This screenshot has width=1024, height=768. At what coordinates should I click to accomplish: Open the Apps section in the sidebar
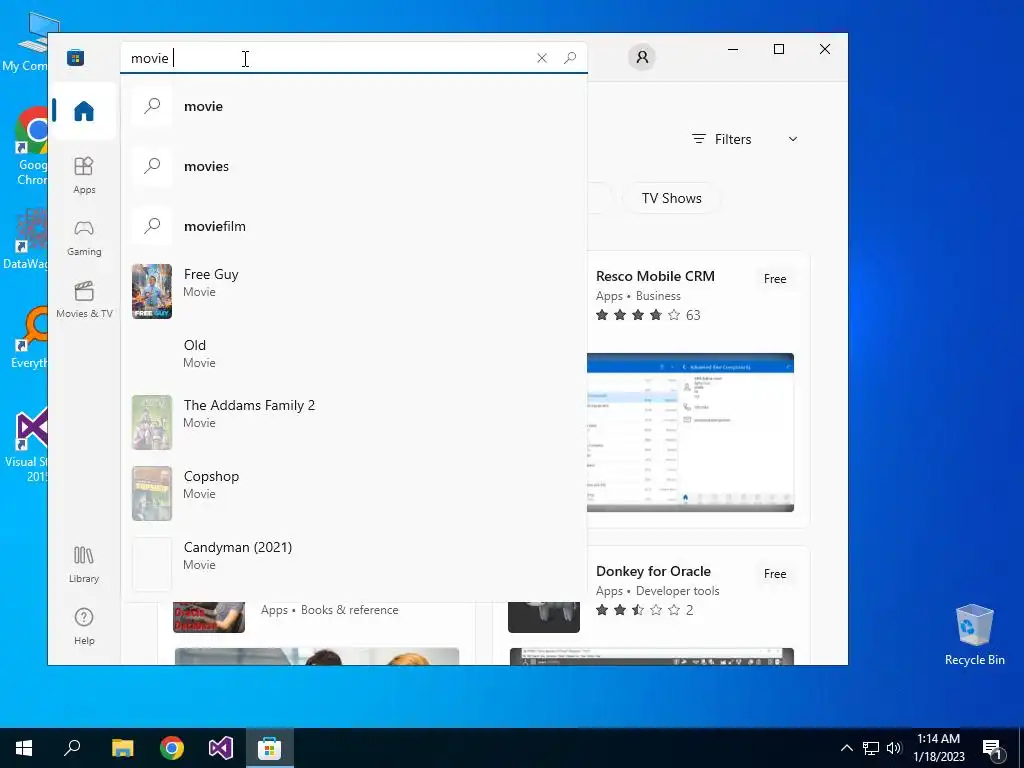(x=84, y=176)
